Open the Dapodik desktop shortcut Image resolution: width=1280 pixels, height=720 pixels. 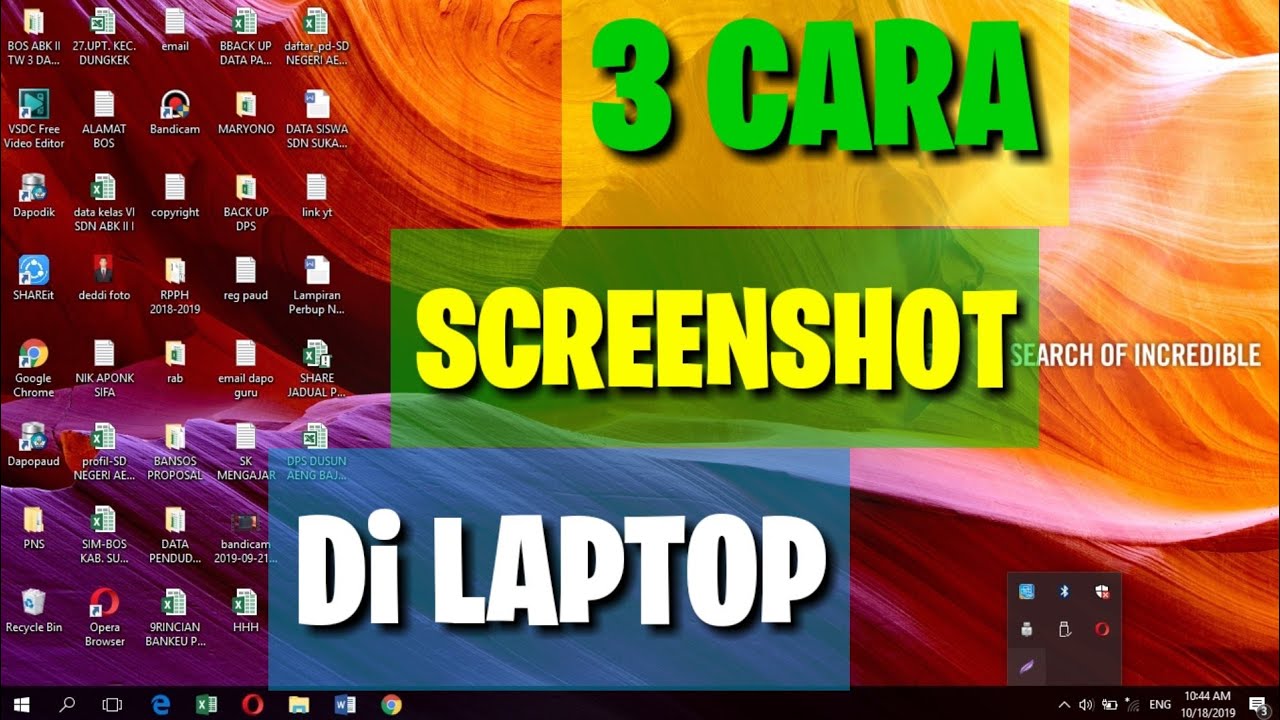coord(34,196)
